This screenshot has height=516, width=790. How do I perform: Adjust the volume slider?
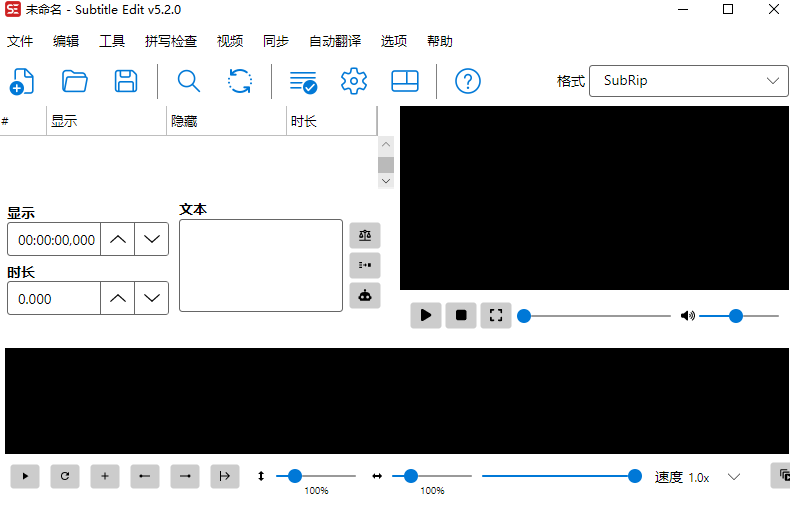click(x=739, y=316)
